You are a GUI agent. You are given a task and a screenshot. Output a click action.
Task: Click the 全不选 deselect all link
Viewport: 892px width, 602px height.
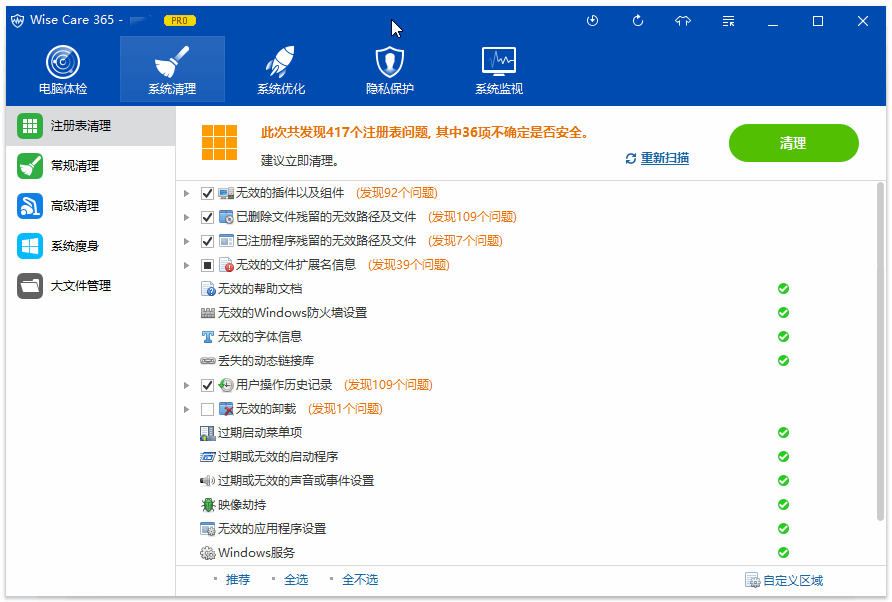coord(360,580)
